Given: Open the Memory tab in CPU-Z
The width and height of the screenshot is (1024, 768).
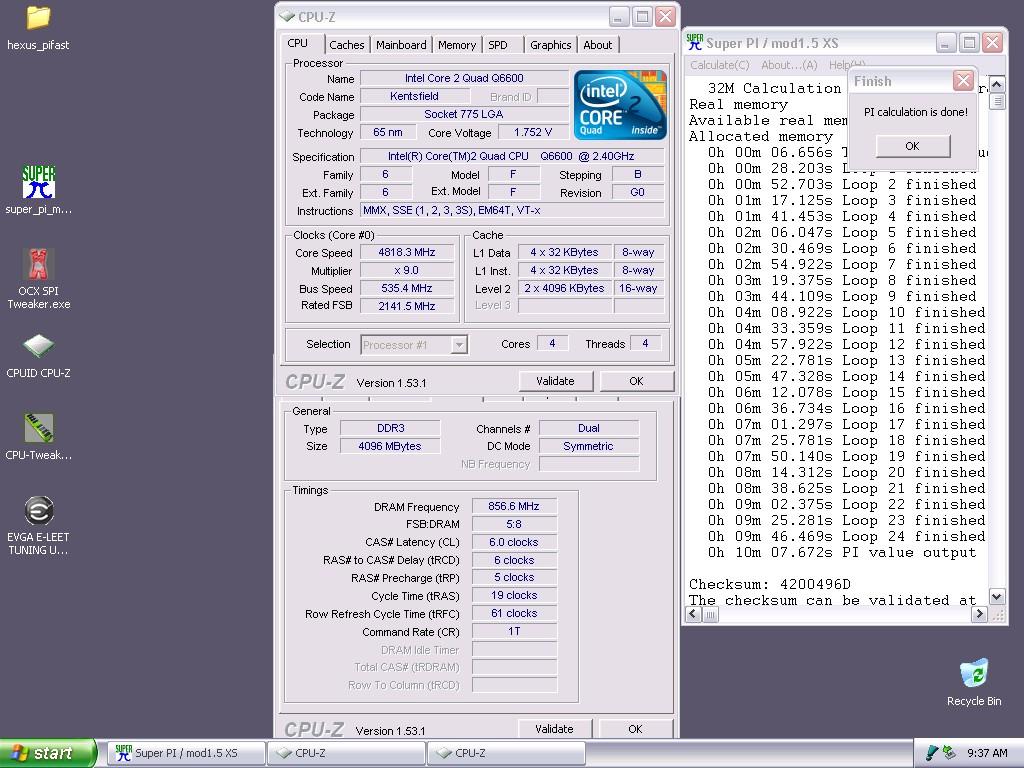Looking at the screenshot, I should click(456, 45).
